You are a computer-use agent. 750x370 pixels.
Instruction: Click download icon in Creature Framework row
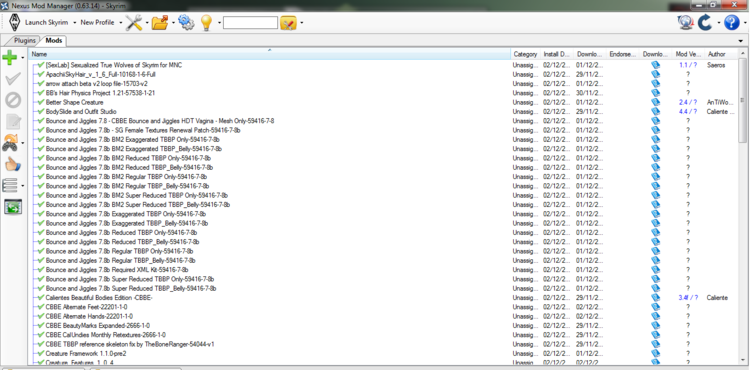[655, 353]
